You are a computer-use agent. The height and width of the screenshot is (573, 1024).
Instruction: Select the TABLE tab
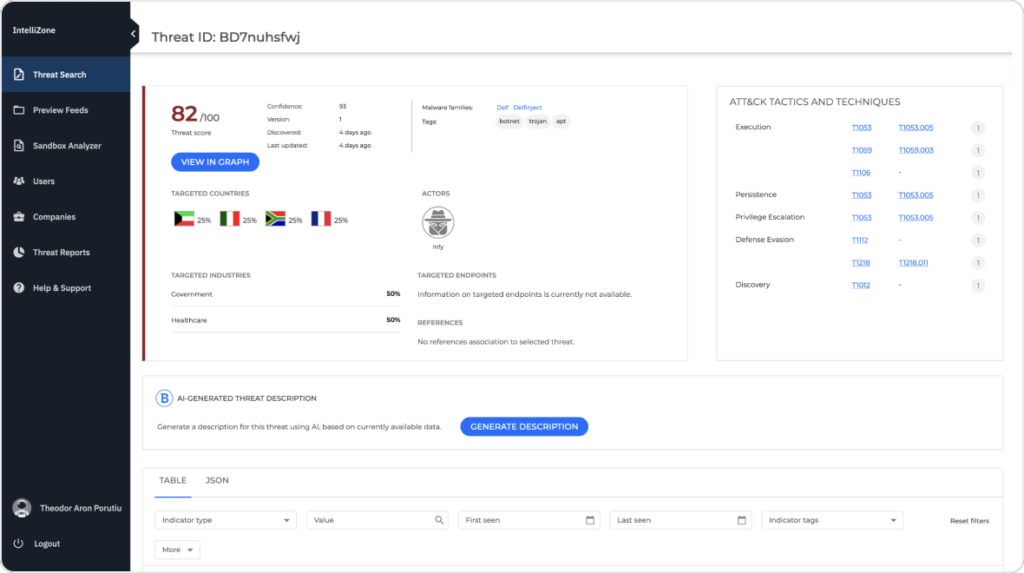point(173,481)
